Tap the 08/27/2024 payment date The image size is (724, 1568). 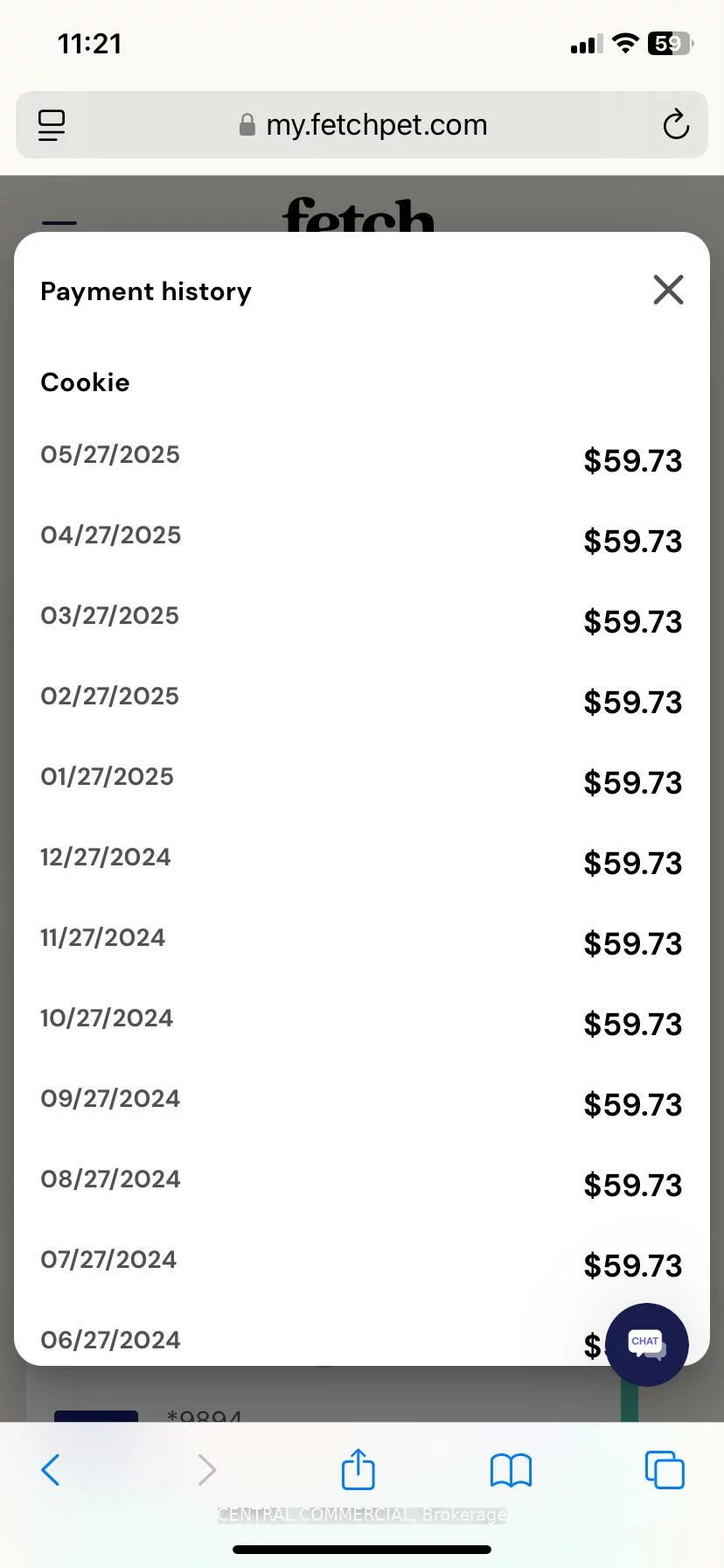110,1179
